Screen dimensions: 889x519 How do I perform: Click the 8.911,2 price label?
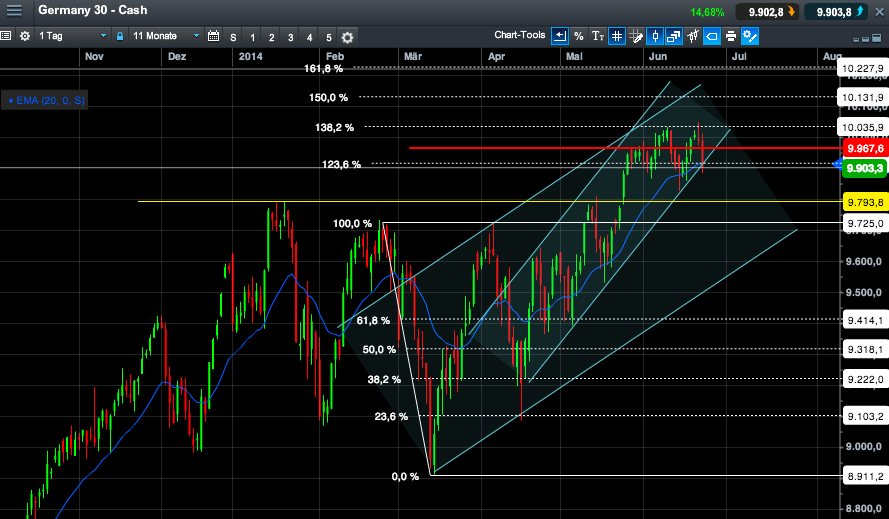click(x=865, y=476)
